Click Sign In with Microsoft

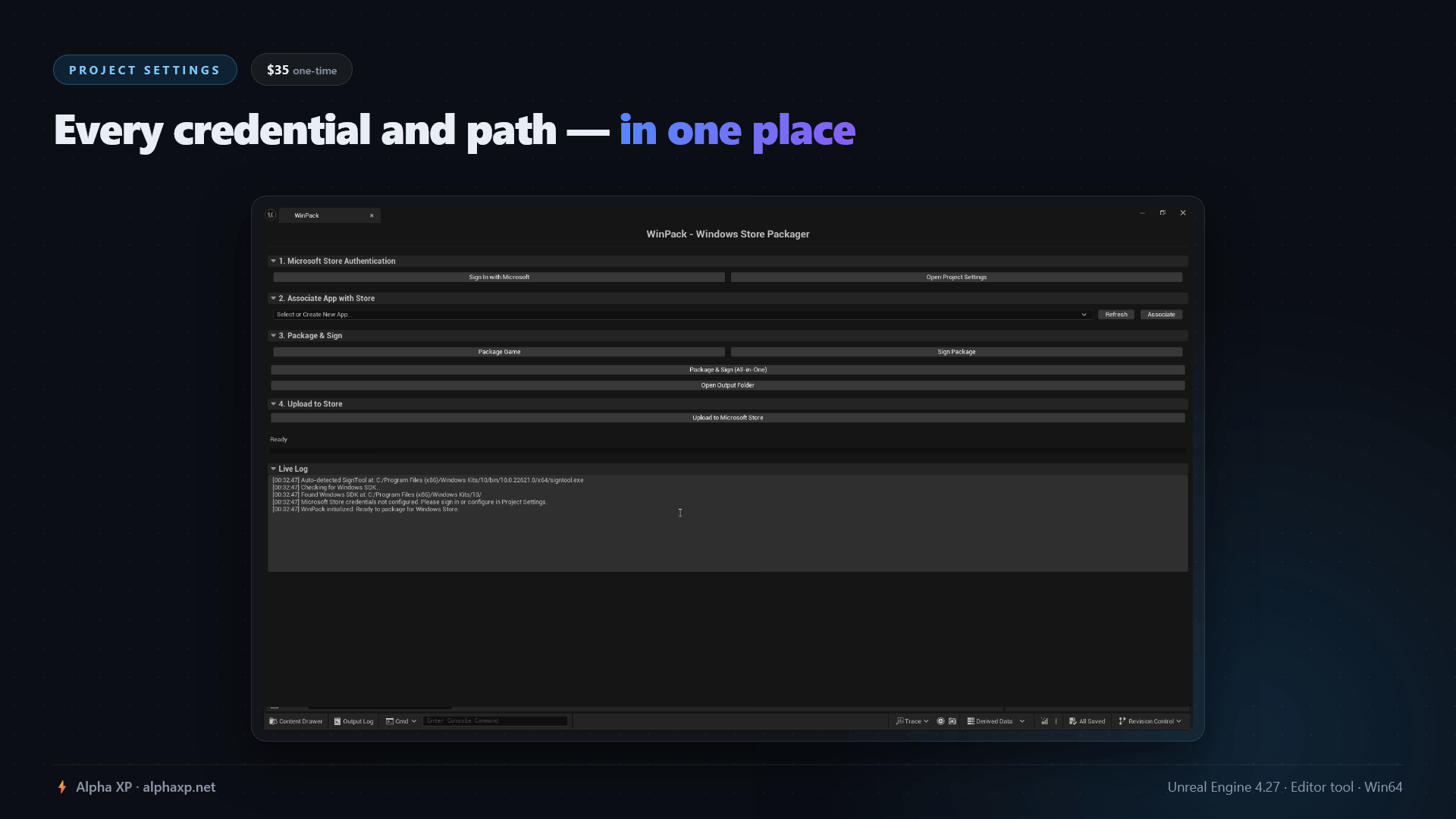(499, 278)
